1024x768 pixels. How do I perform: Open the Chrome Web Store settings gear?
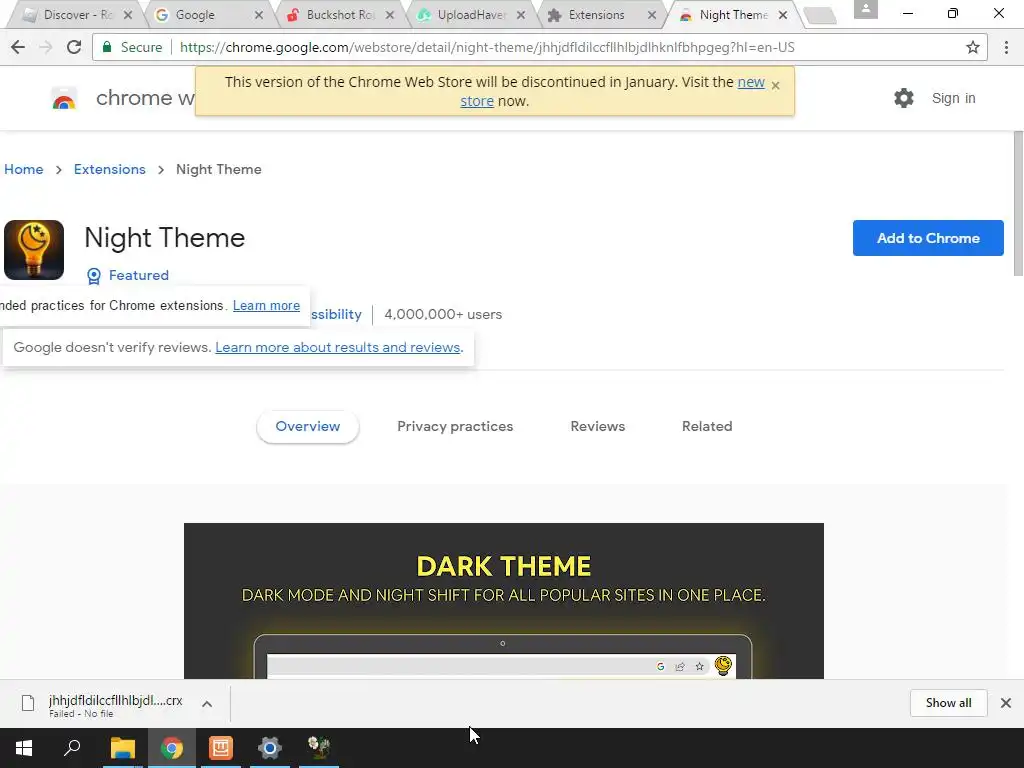point(904,98)
